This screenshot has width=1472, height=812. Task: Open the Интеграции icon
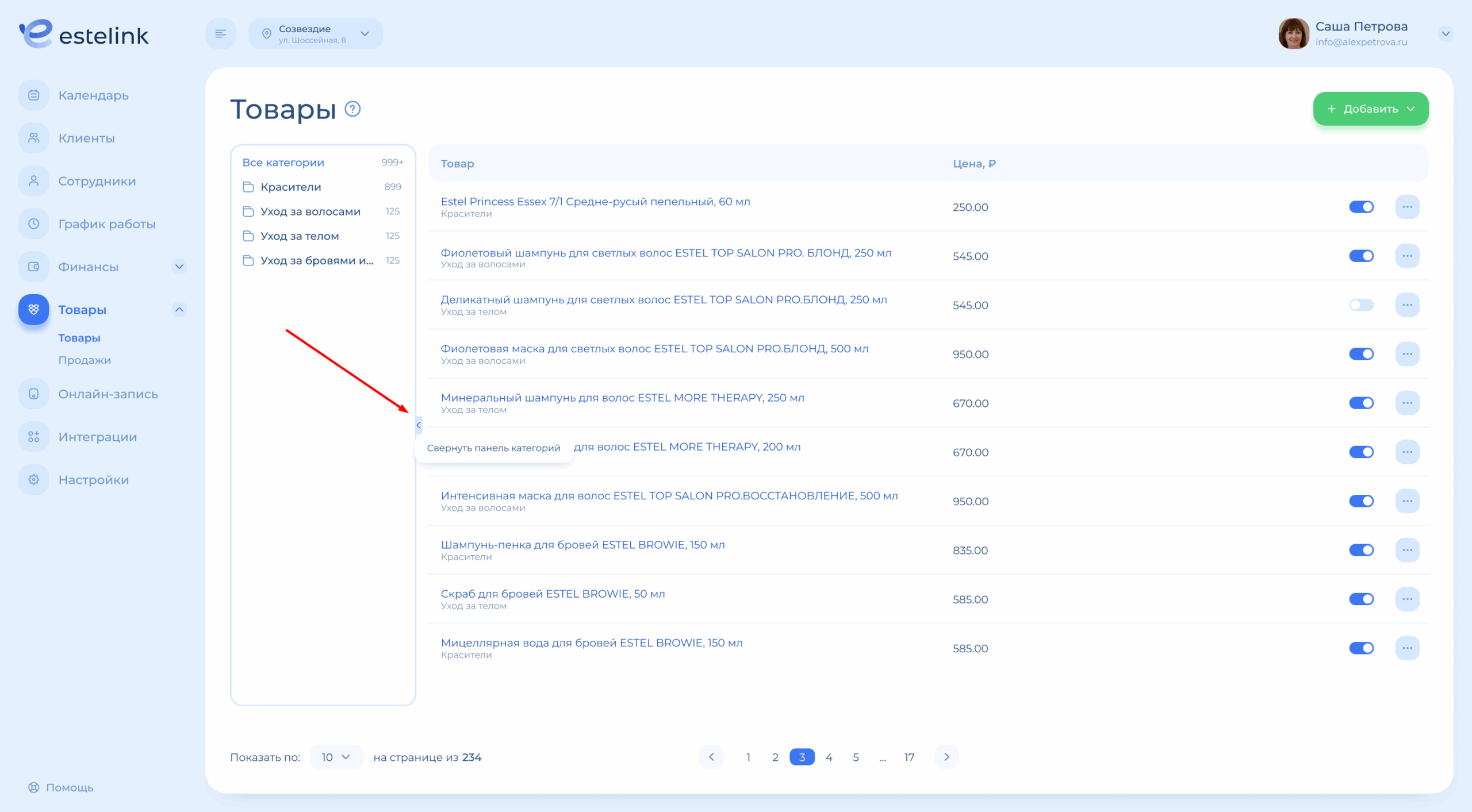click(x=34, y=437)
